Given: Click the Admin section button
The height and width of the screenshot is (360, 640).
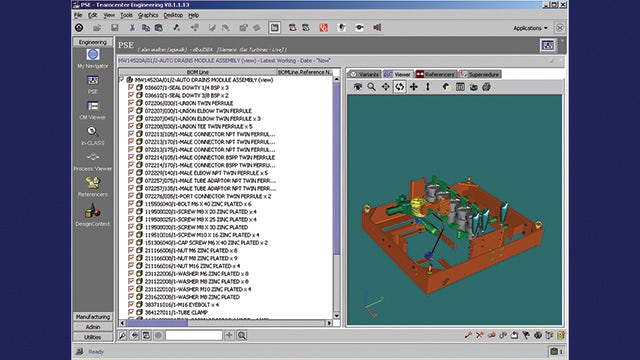Looking at the screenshot, I should coord(93,327).
